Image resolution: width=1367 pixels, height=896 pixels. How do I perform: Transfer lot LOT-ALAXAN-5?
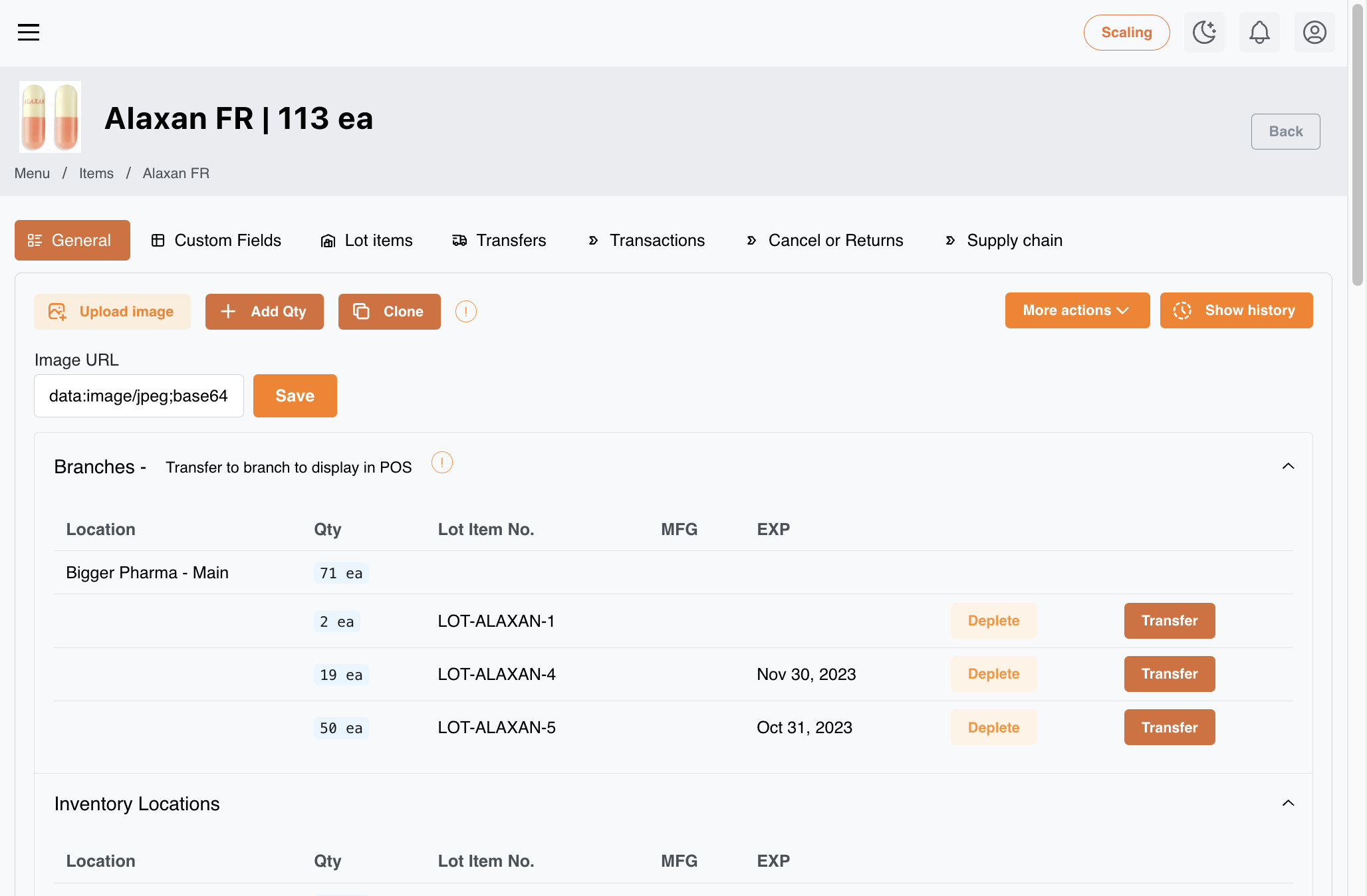pyautogui.click(x=1170, y=727)
